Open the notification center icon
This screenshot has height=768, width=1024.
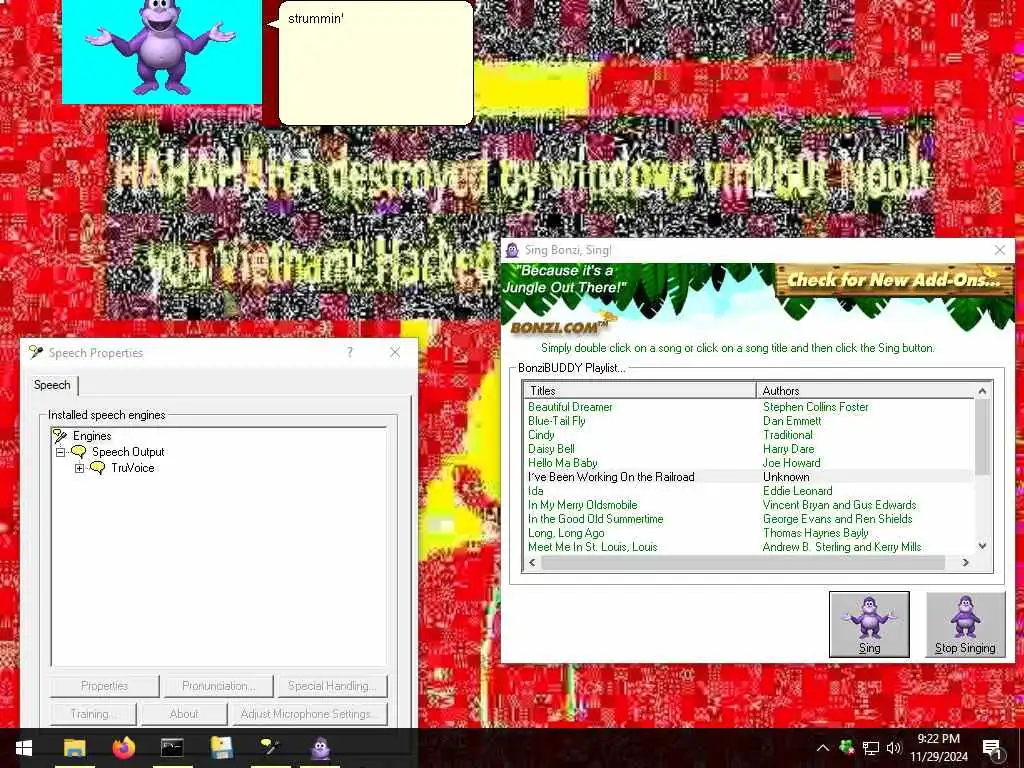click(992, 748)
